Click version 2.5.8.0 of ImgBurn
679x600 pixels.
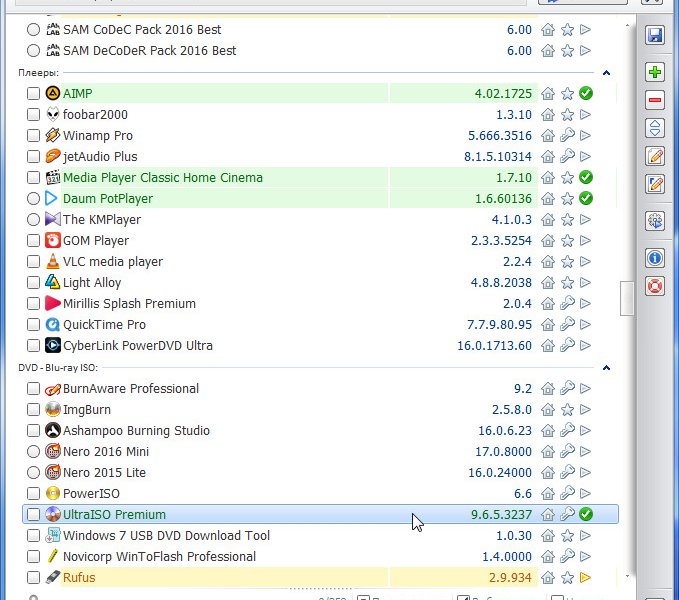pos(511,410)
